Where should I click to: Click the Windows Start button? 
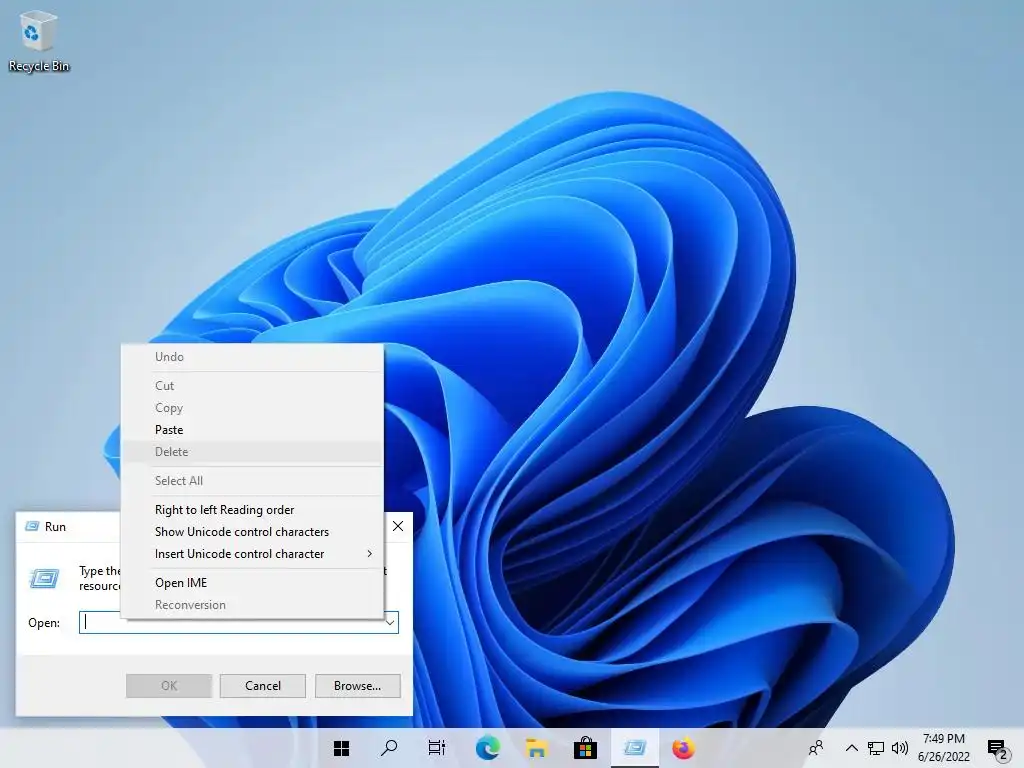(x=342, y=748)
